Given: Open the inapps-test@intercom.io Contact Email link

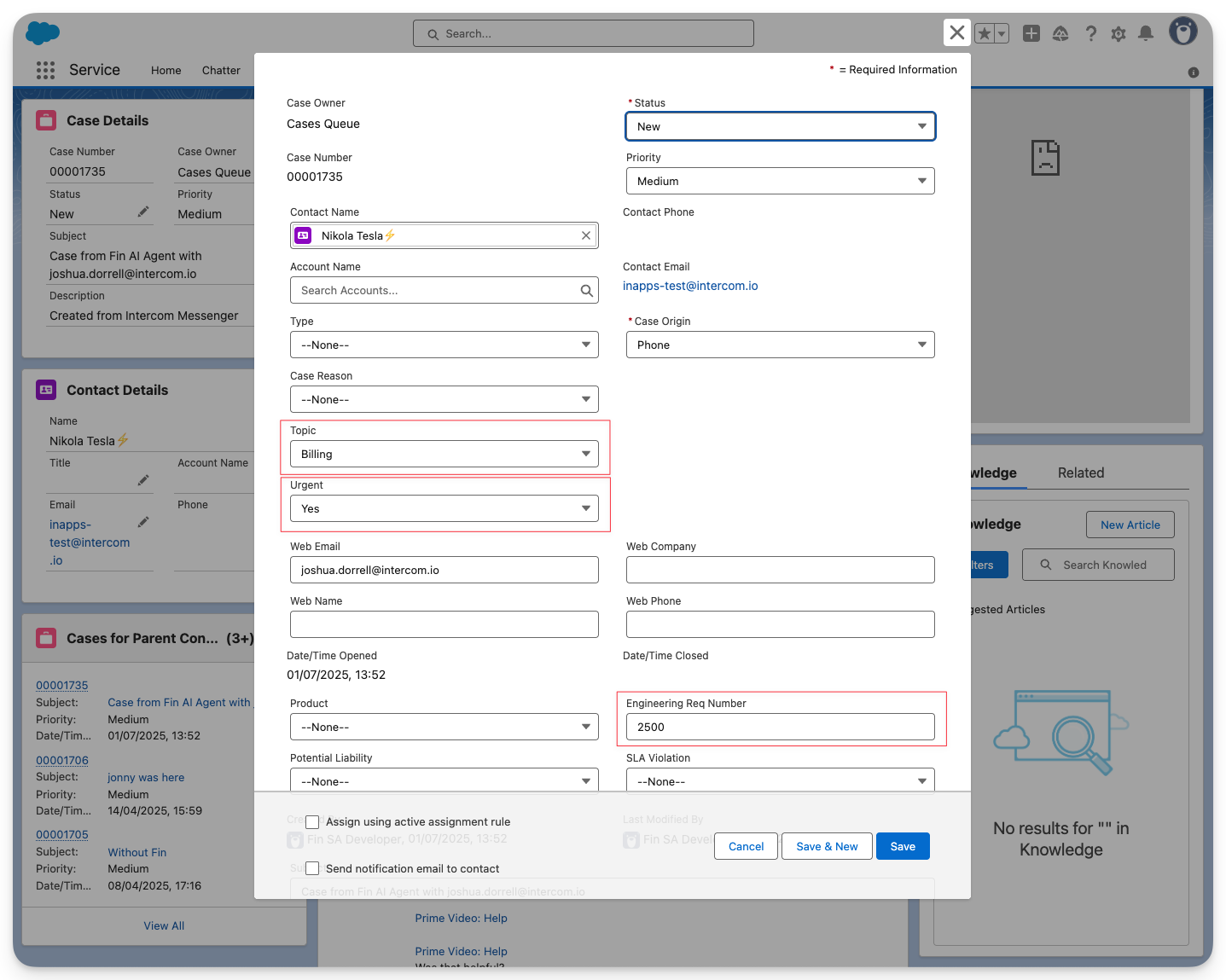Looking at the screenshot, I should pos(690,286).
